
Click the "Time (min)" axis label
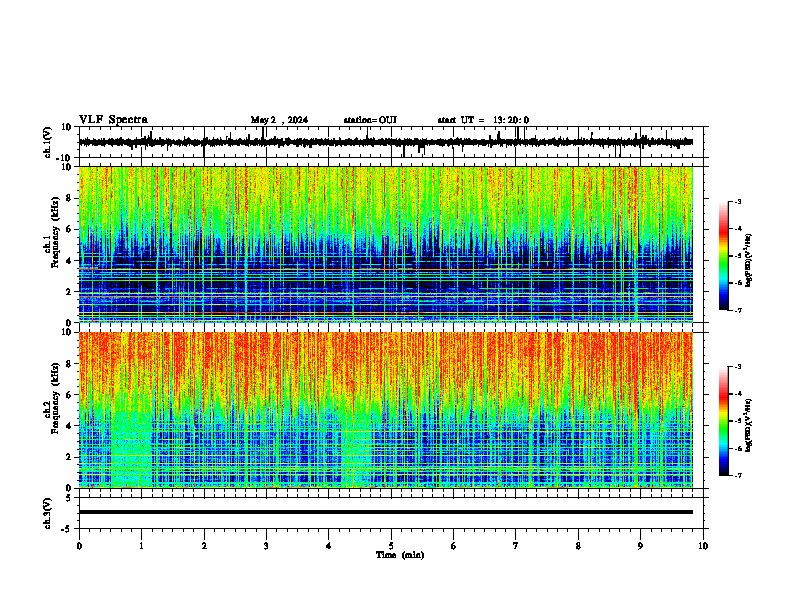pyautogui.click(x=400, y=555)
